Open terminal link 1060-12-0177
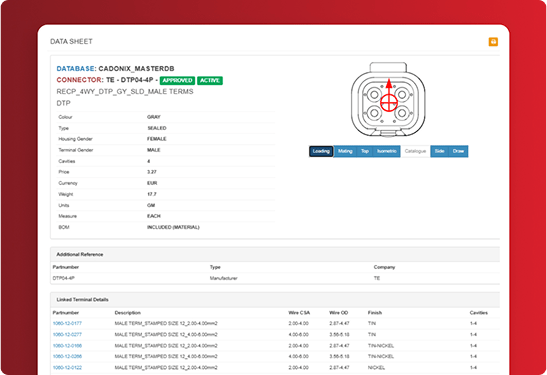The width and height of the screenshot is (547, 375). (67, 324)
